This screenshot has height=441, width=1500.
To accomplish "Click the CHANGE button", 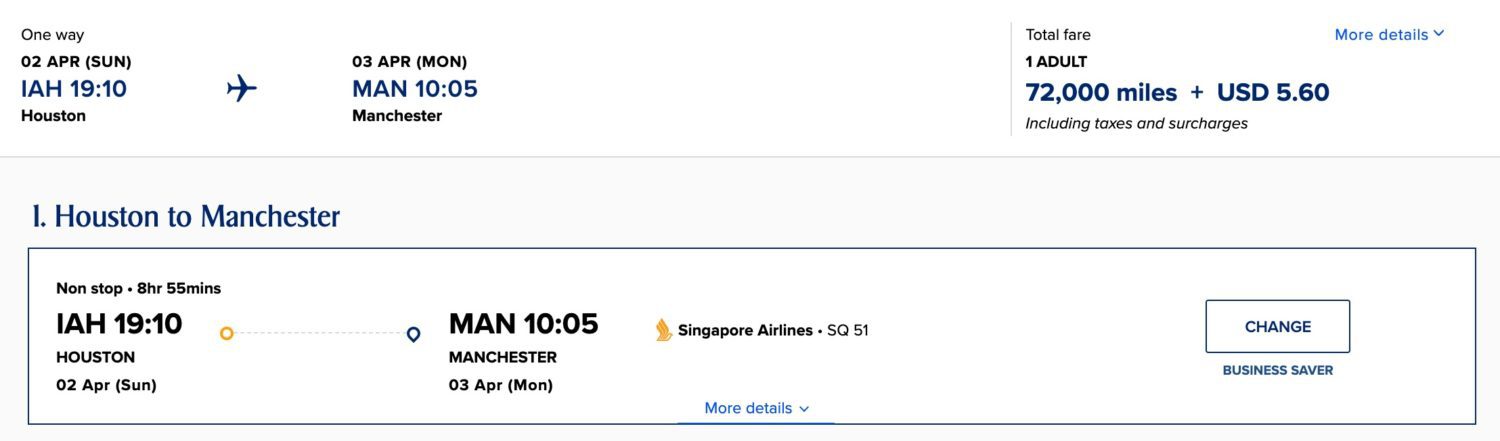I will coord(1278,326).
